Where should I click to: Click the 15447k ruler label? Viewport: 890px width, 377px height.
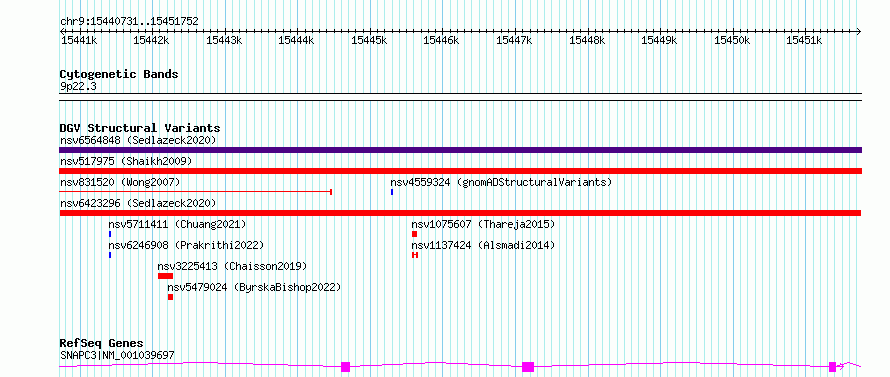514,40
